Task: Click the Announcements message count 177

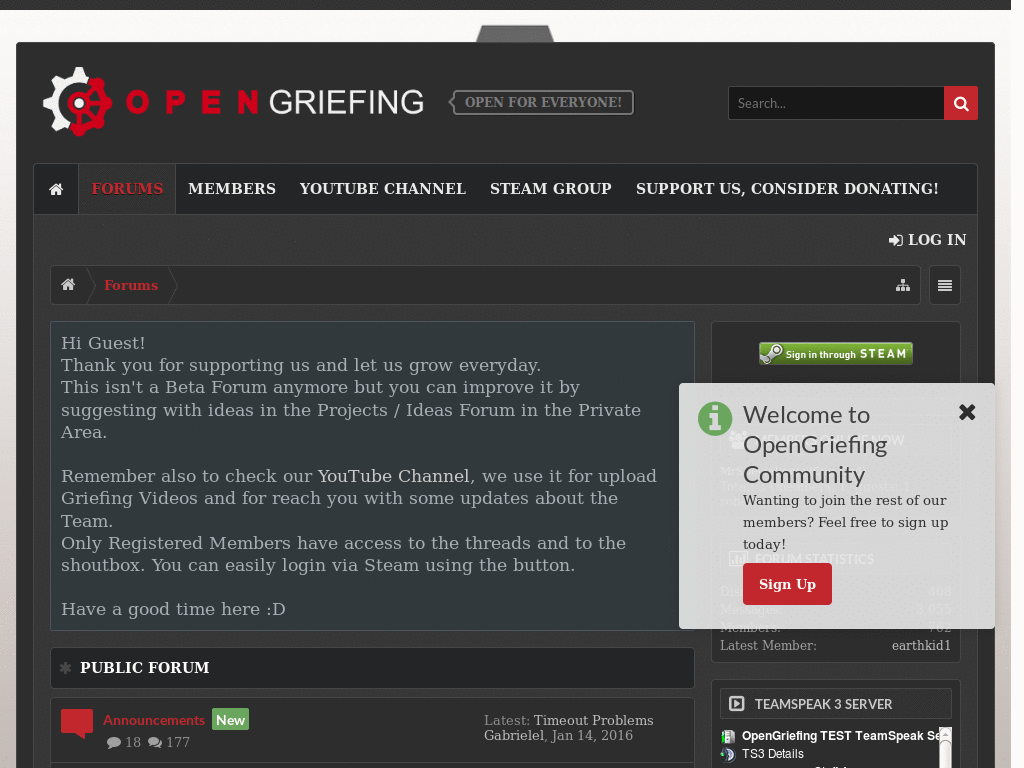Action: click(x=168, y=743)
